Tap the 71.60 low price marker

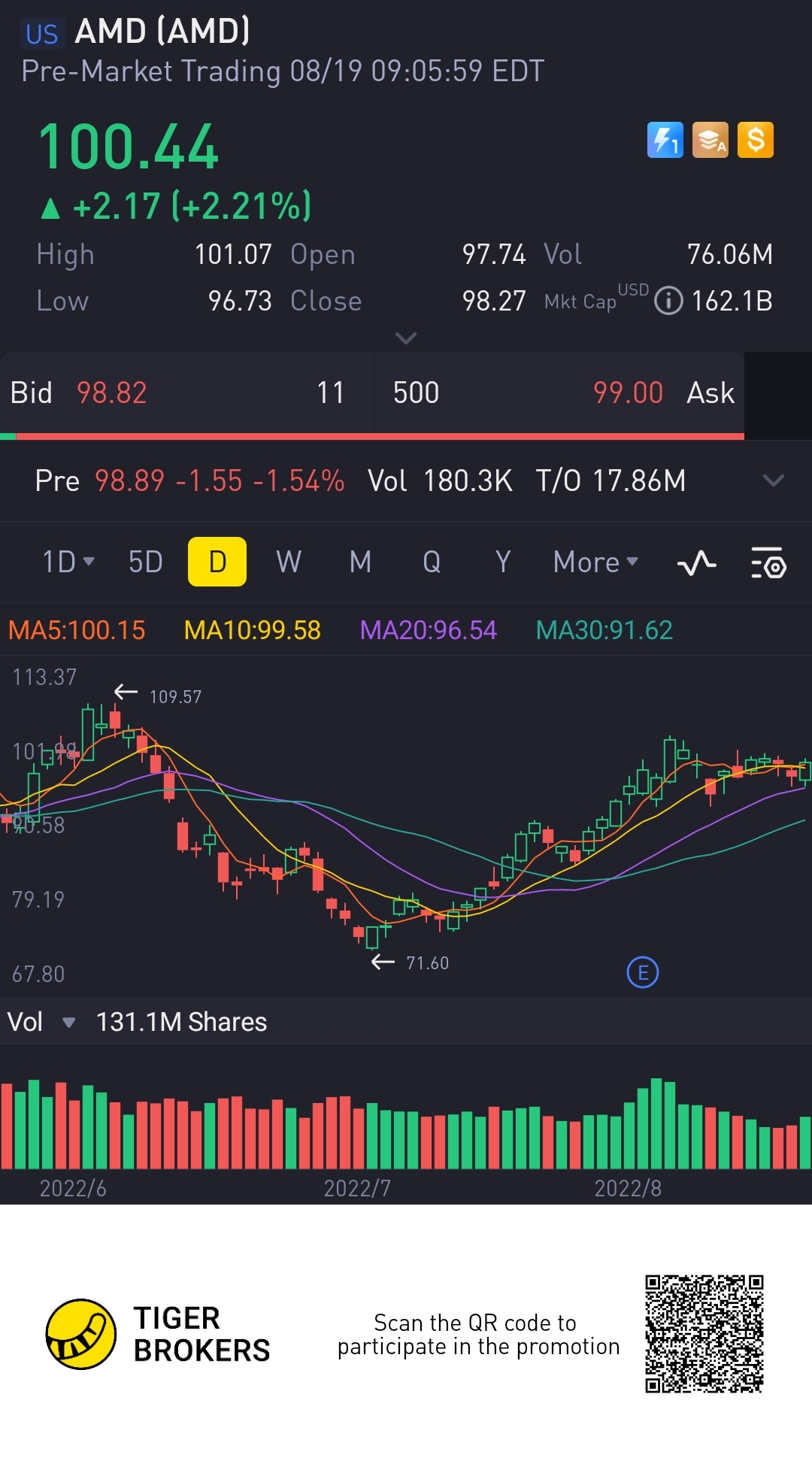click(x=427, y=963)
